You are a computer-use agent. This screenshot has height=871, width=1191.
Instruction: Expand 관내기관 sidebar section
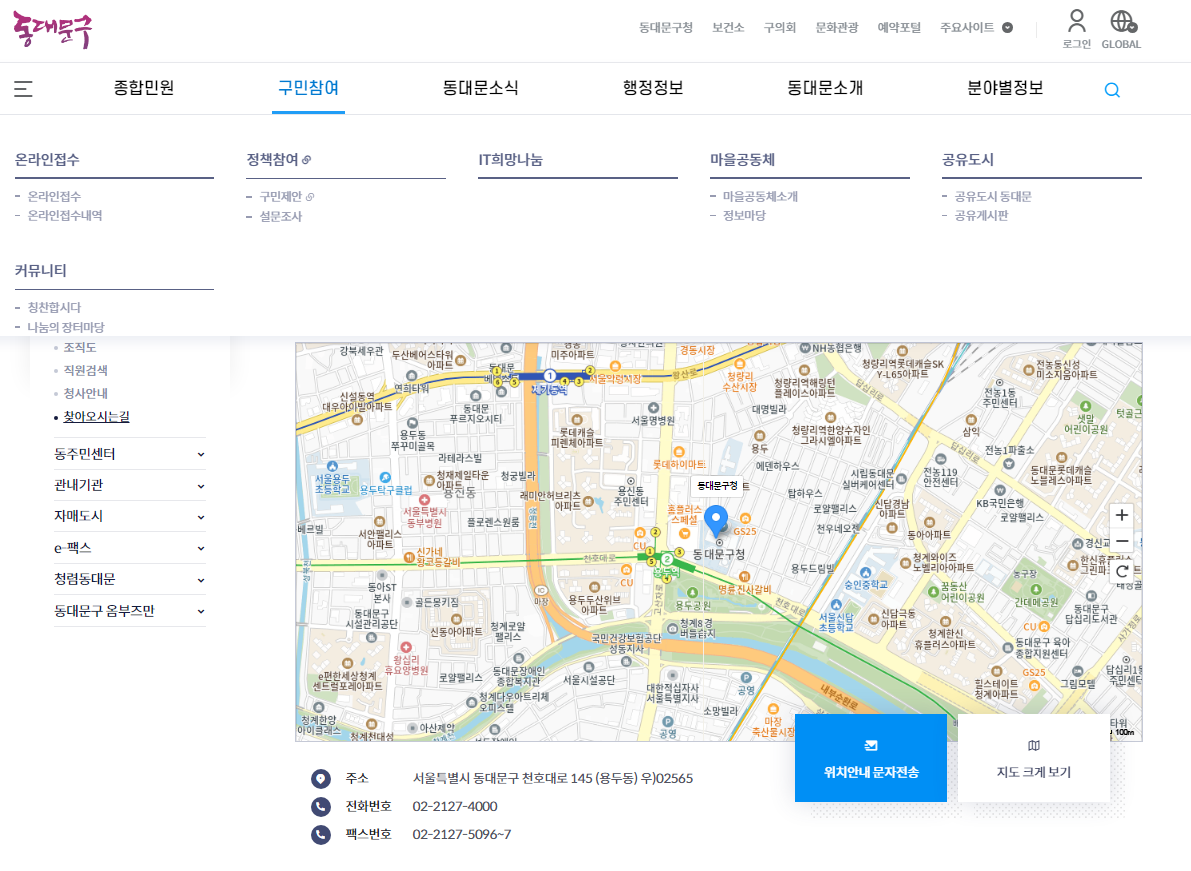[129, 485]
